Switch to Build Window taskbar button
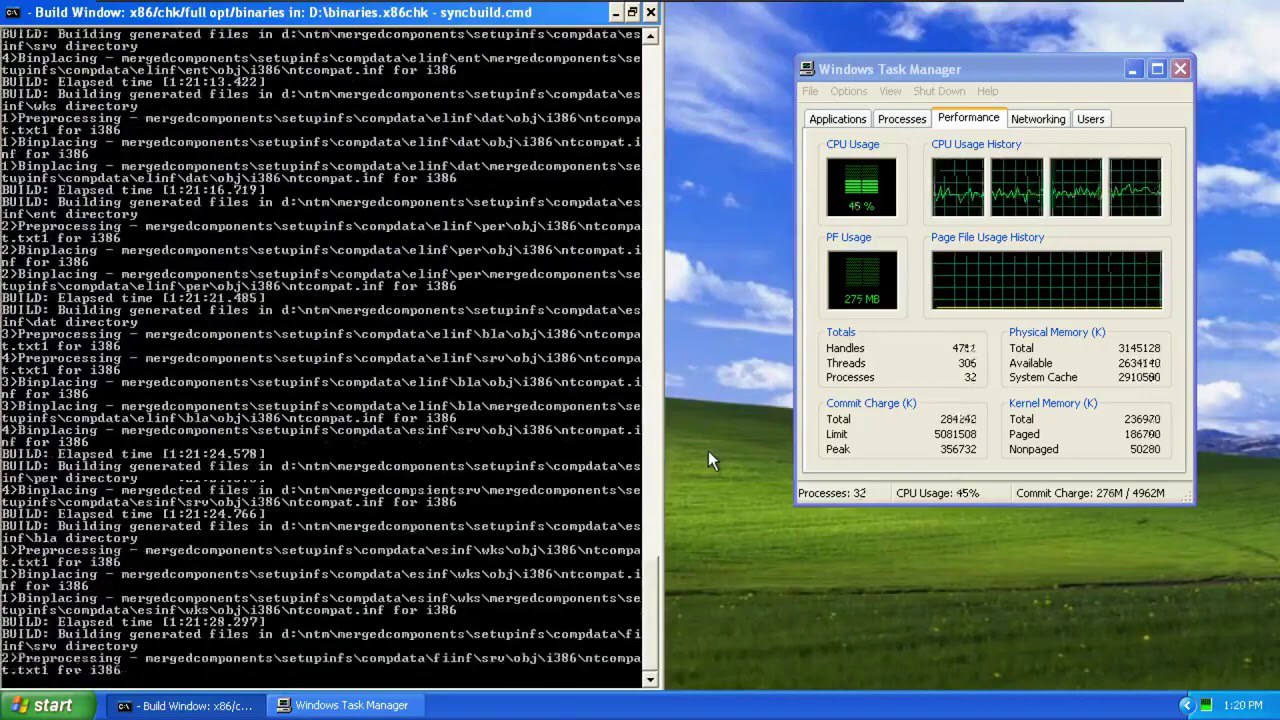Image resolution: width=1280 pixels, height=720 pixels. 186,706
